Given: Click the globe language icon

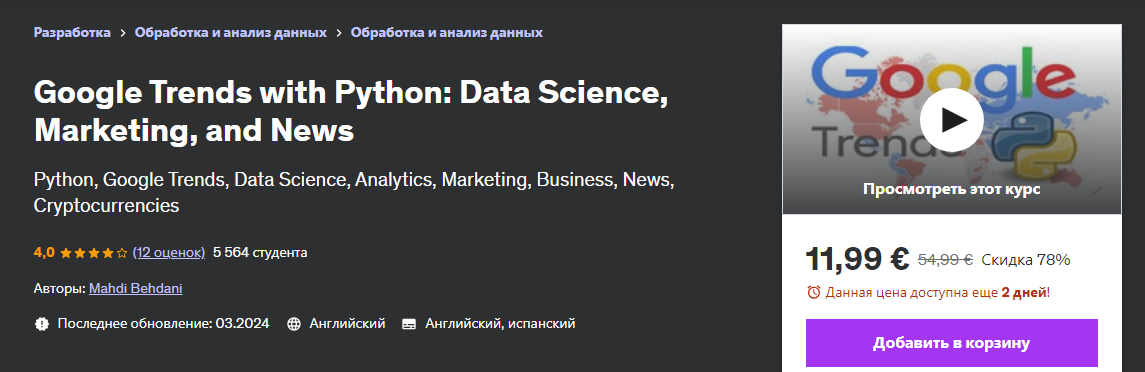Looking at the screenshot, I should pyautogui.click(x=294, y=323).
